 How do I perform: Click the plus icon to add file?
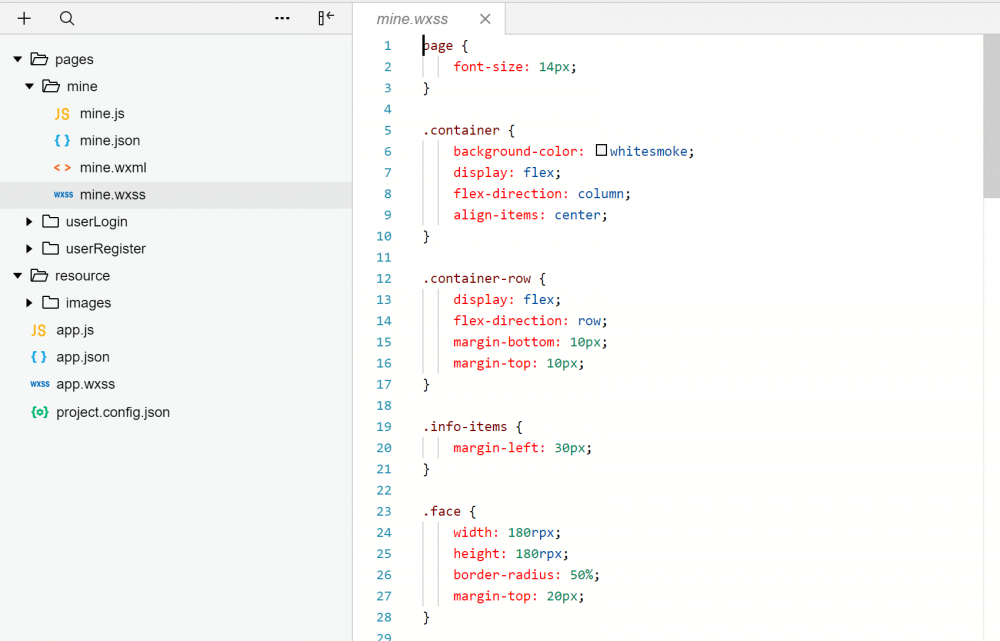(x=24, y=18)
